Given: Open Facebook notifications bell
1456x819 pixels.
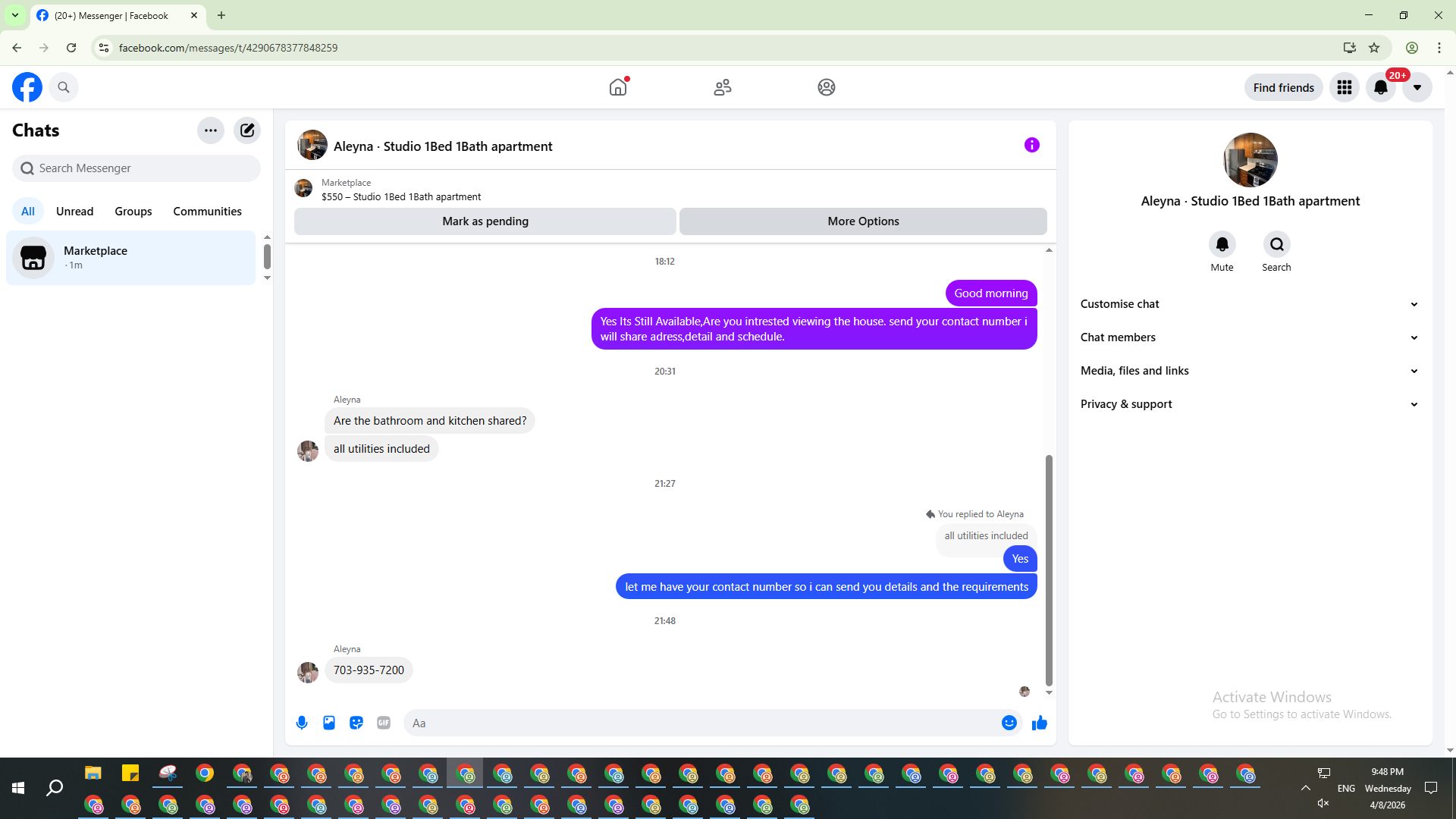Looking at the screenshot, I should pyautogui.click(x=1380, y=87).
